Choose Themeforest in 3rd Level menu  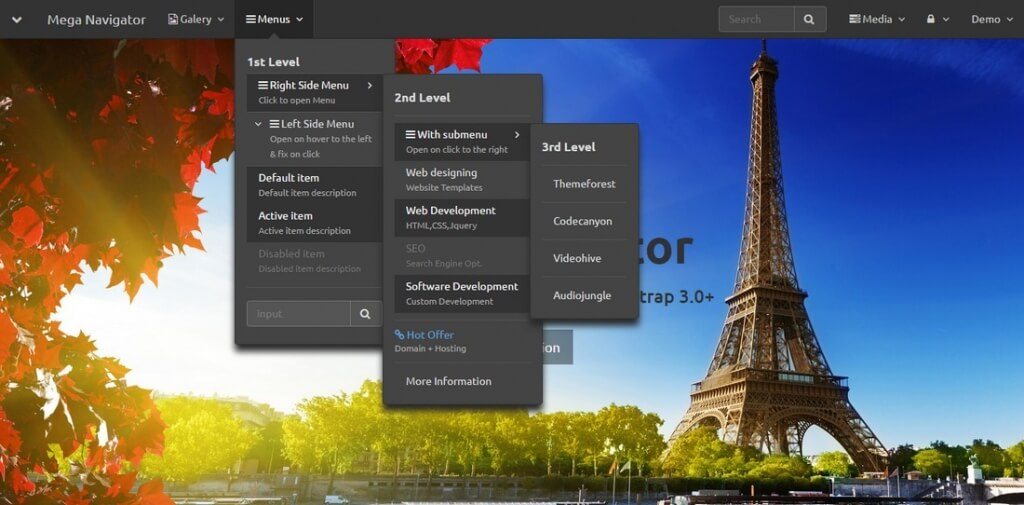coord(584,184)
